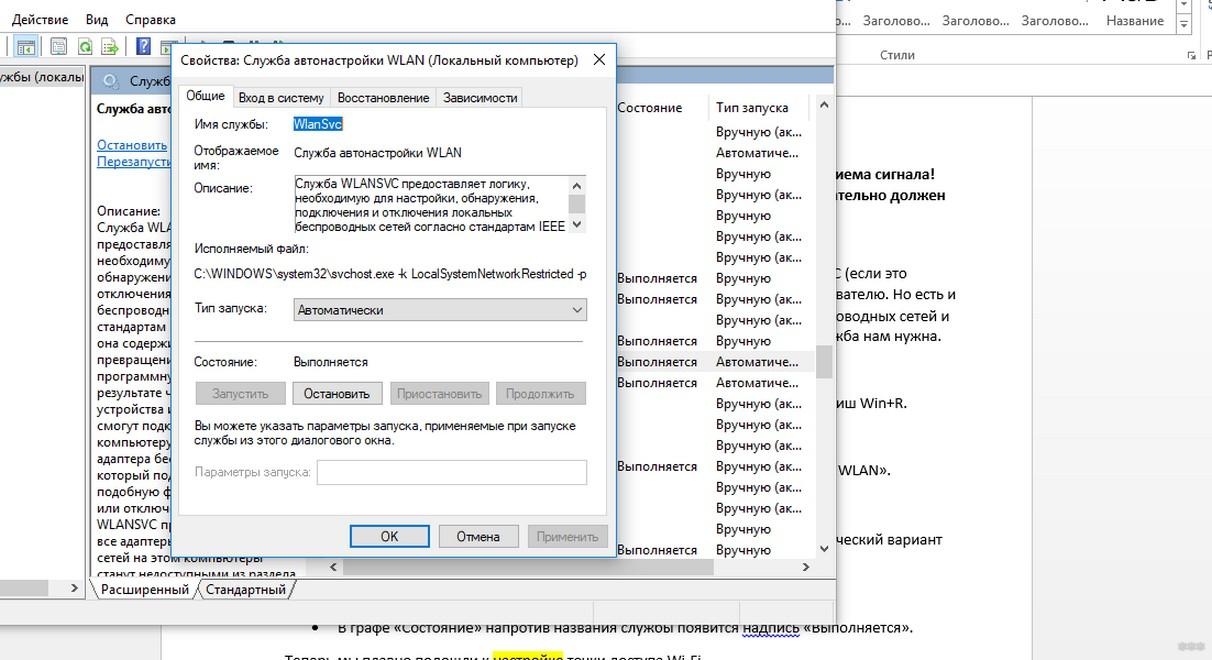
Task: Click the services list scroll-up arrow
Action: click(824, 105)
